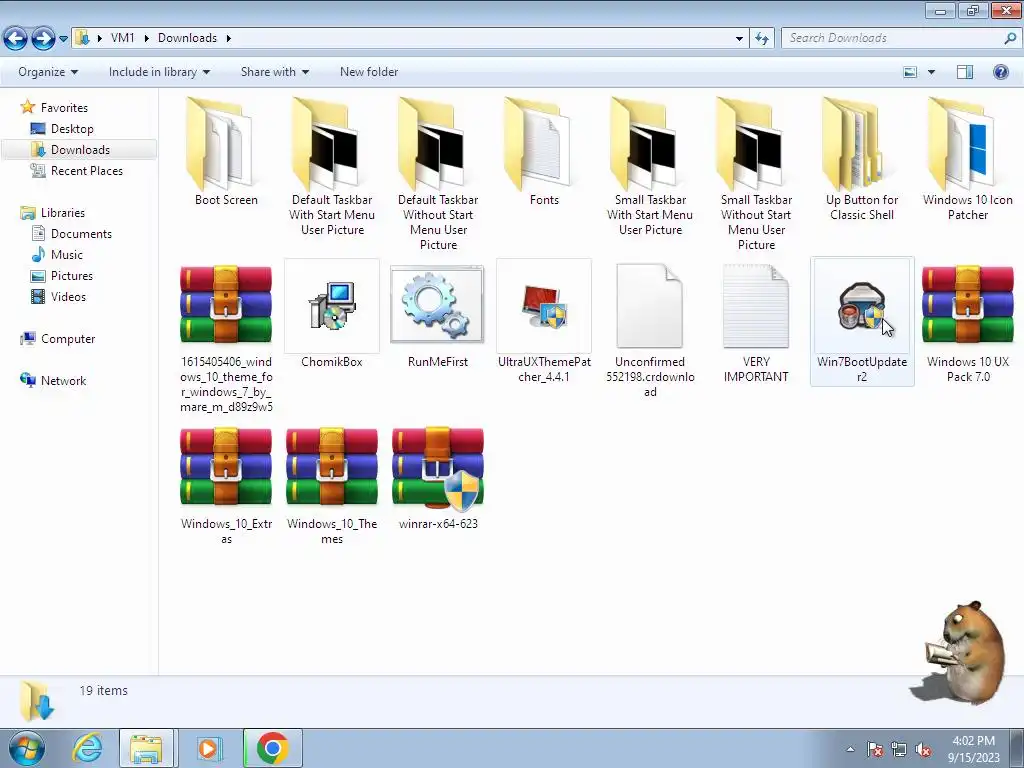Open the Music library
Image resolution: width=1024 pixels, height=768 pixels.
(x=67, y=255)
